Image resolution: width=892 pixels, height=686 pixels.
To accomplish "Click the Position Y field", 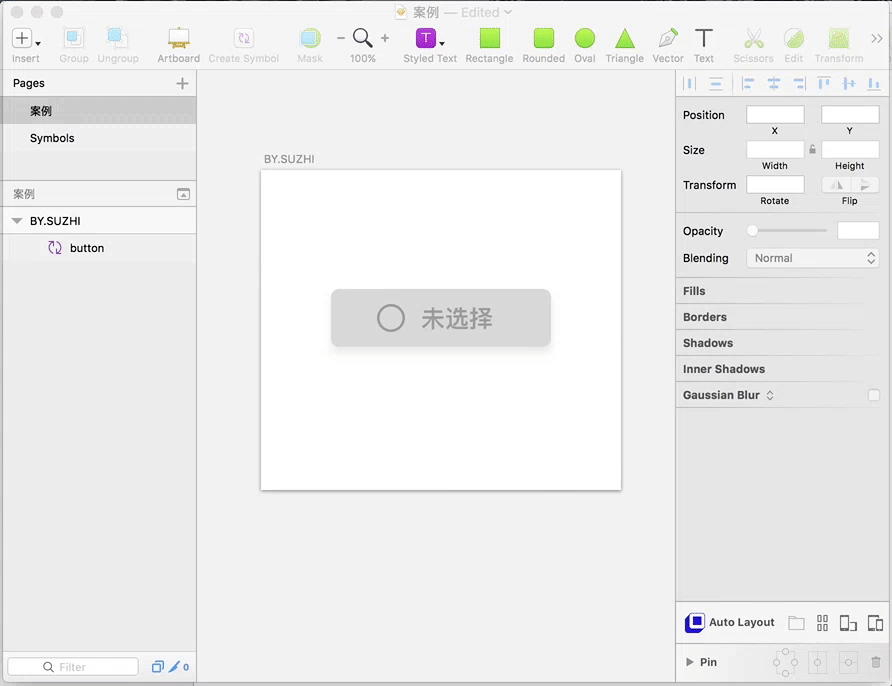I will 850,114.
